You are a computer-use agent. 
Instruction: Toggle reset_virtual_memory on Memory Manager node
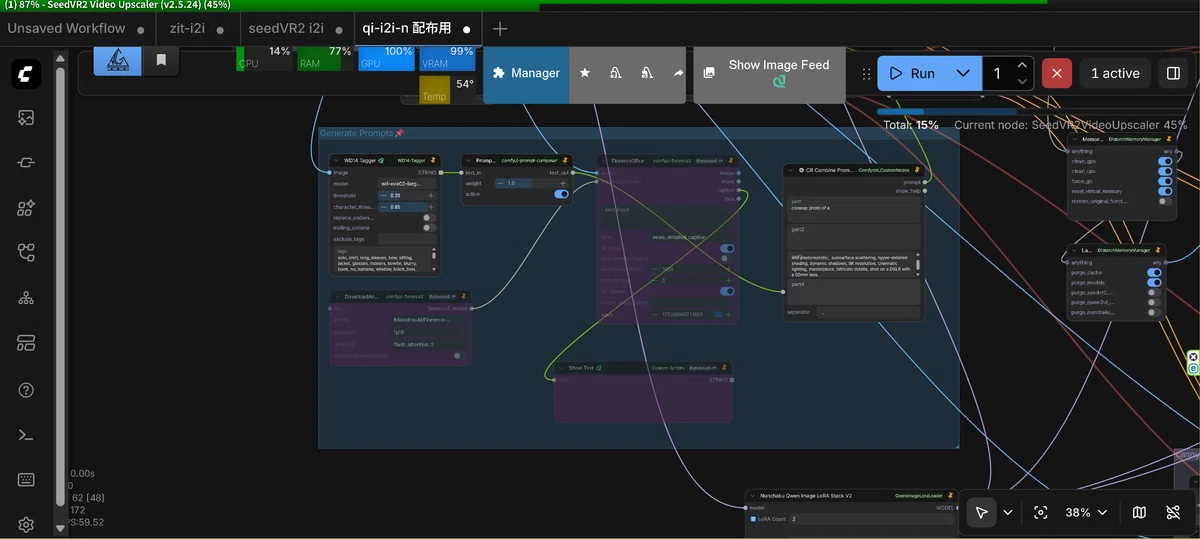pyautogui.click(x=1165, y=191)
